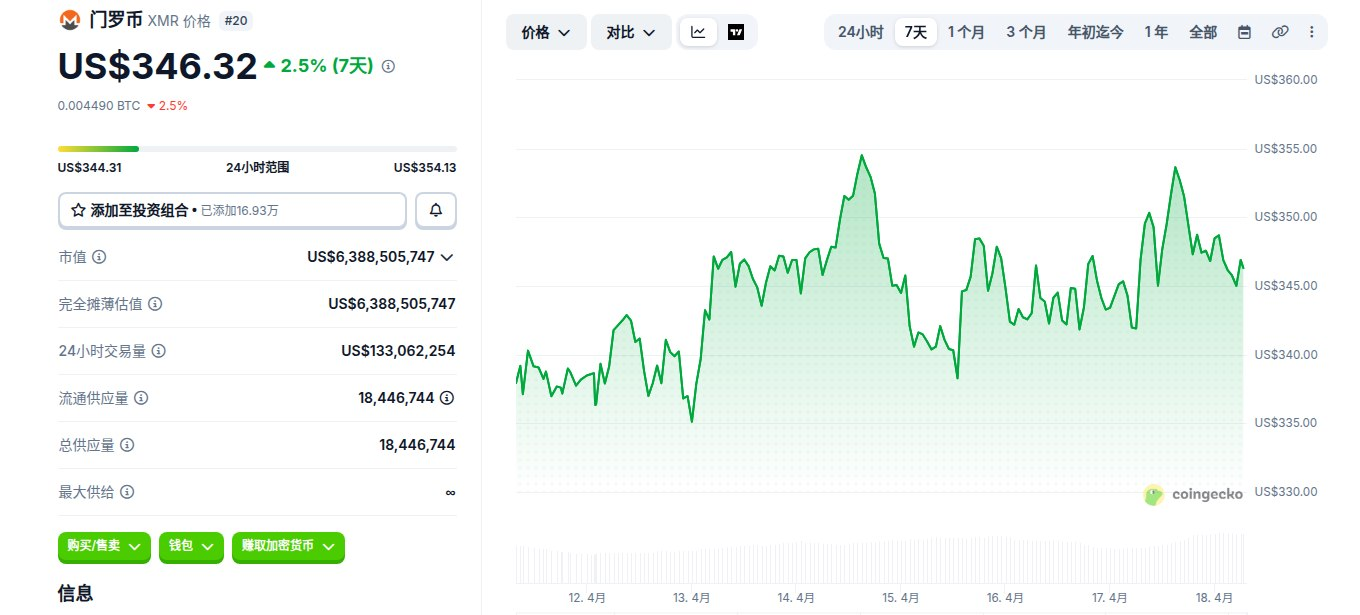This screenshot has height=615, width=1360.
Task: Open the calendar date range picker
Action: (x=1244, y=32)
